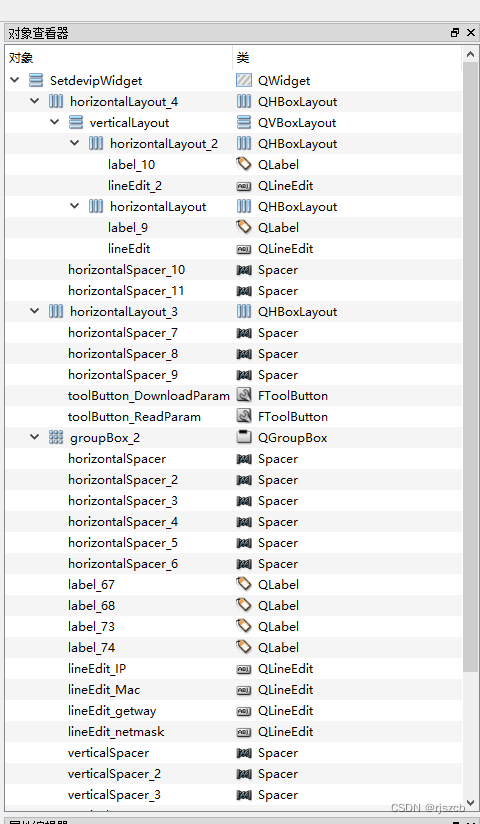Viewport: 480px width, 824px height.
Task: Select the lineEdit_netmask item
Action: (116, 732)
